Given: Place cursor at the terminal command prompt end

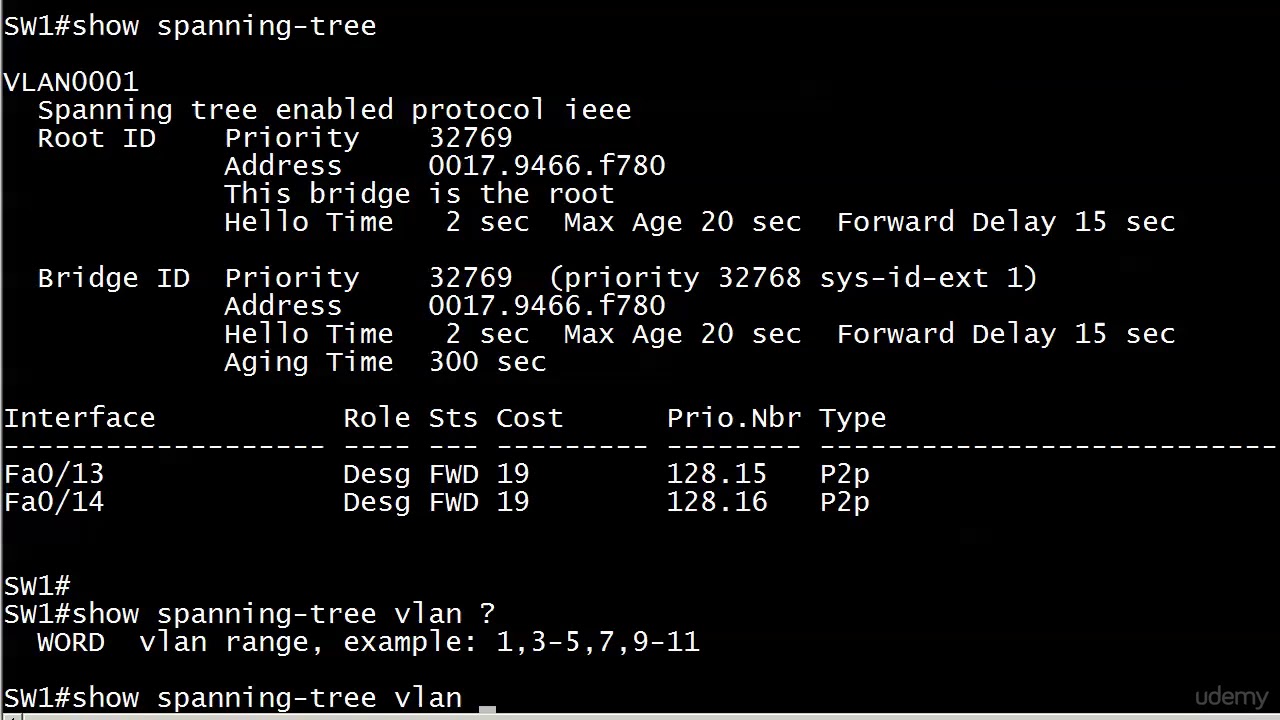Looking at the screenshot, I should tap(486, 698).
